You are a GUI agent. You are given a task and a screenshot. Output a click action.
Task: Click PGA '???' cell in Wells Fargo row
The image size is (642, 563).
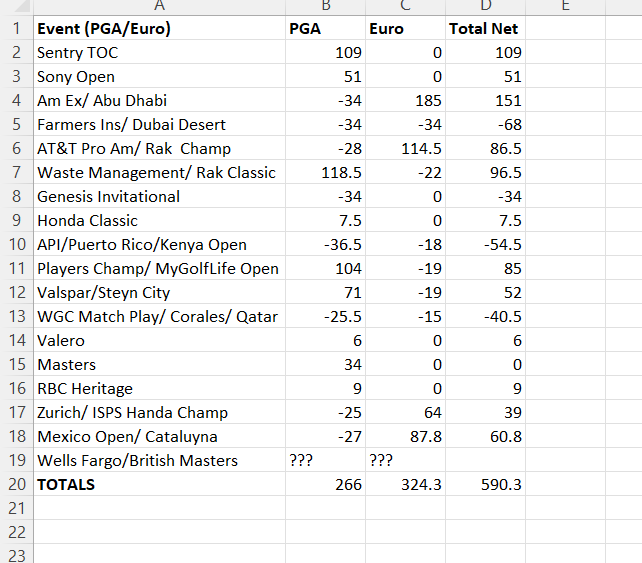coord(326,460)
